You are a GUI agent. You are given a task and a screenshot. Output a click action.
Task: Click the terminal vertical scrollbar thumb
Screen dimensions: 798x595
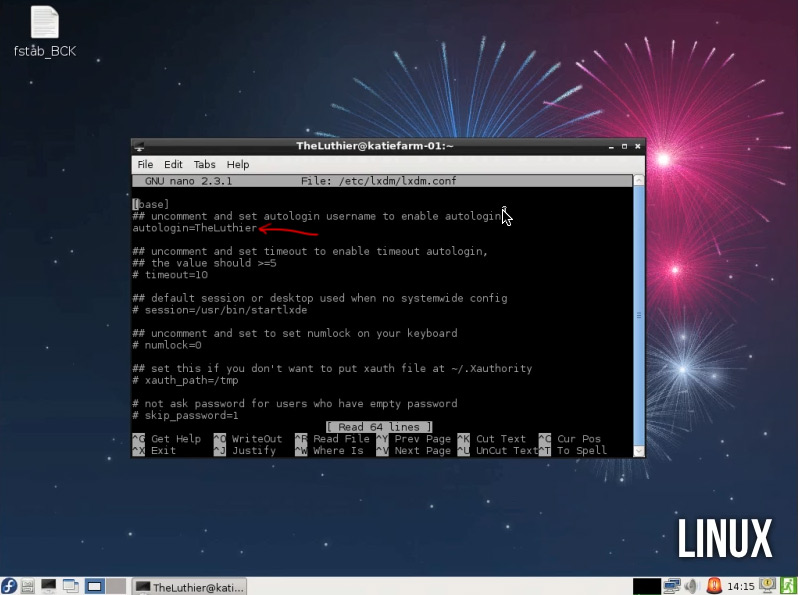(639, 316)
